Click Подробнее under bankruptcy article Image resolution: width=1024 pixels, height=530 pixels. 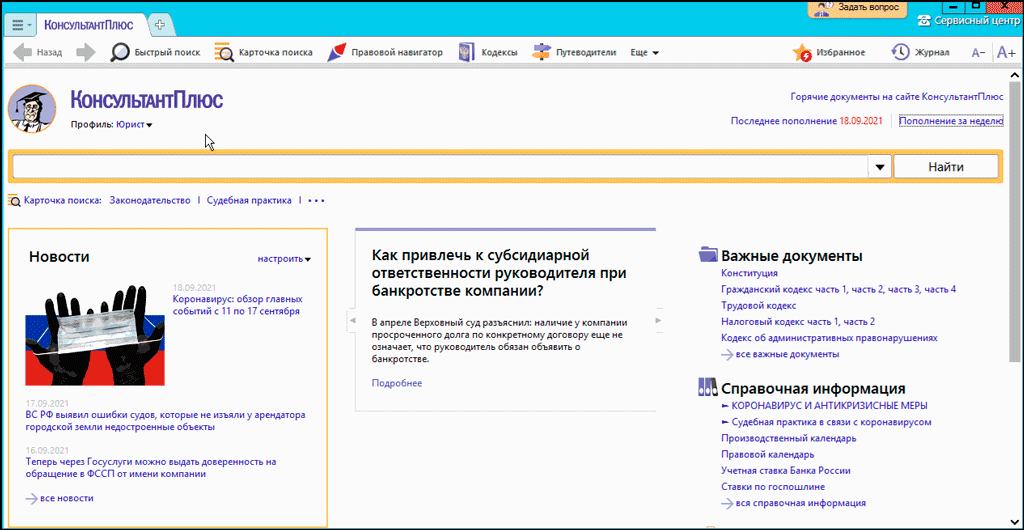click(x=397, y=383)
